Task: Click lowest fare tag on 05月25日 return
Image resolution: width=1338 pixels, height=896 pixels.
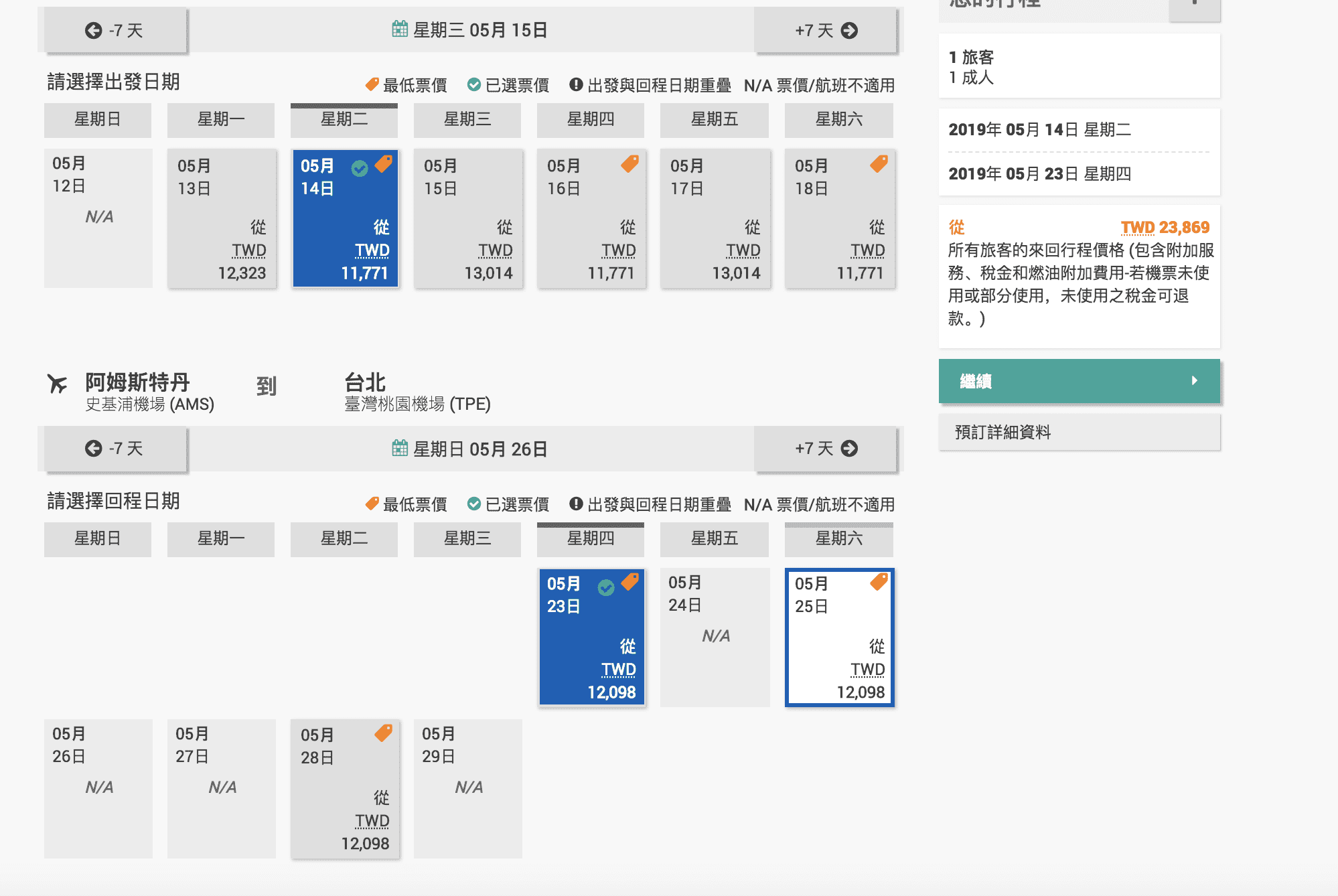Action: click(879, 582)
